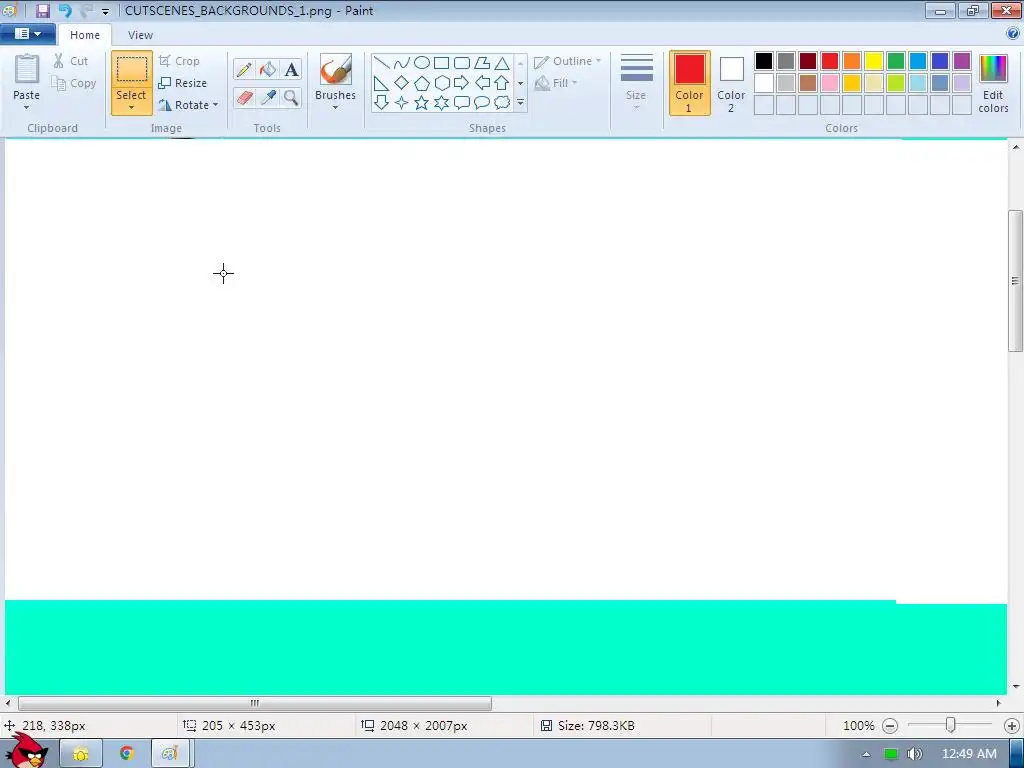Adjust the zoom slider handle
This screenshot has width=1024, height=768.
click(951, 725)
